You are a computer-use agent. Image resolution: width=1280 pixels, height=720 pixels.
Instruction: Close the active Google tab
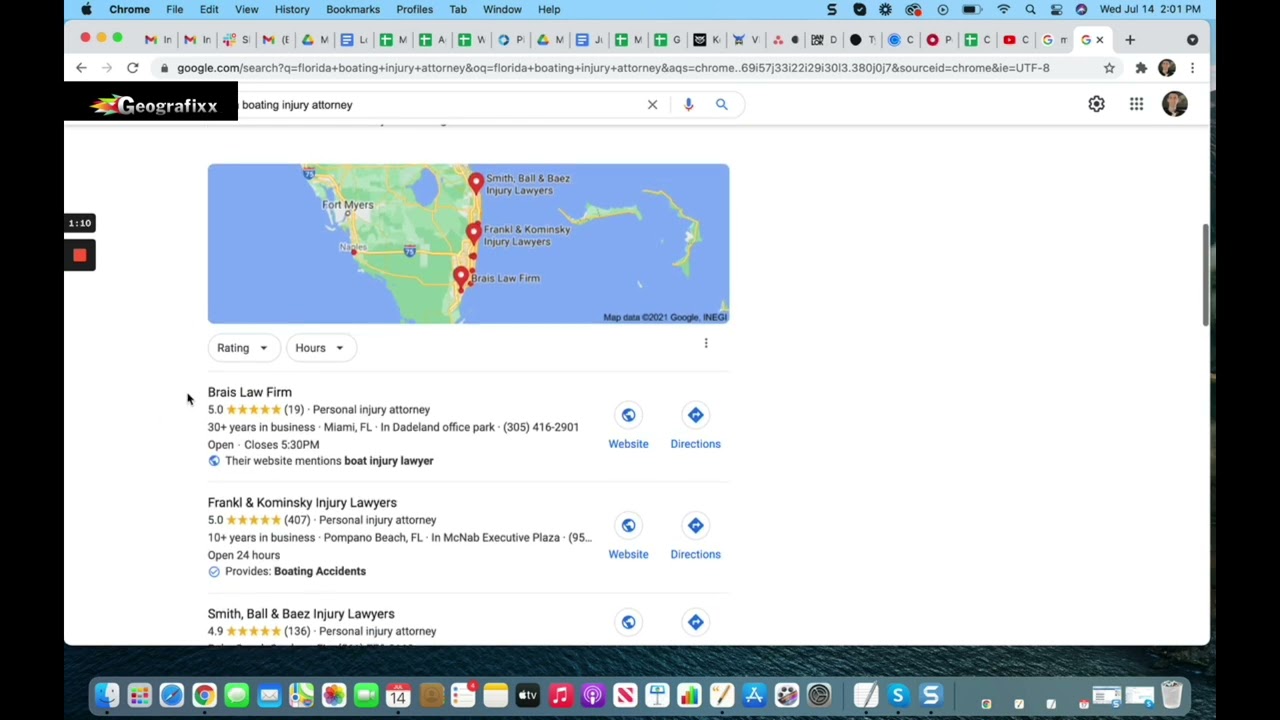[1100, 40]
